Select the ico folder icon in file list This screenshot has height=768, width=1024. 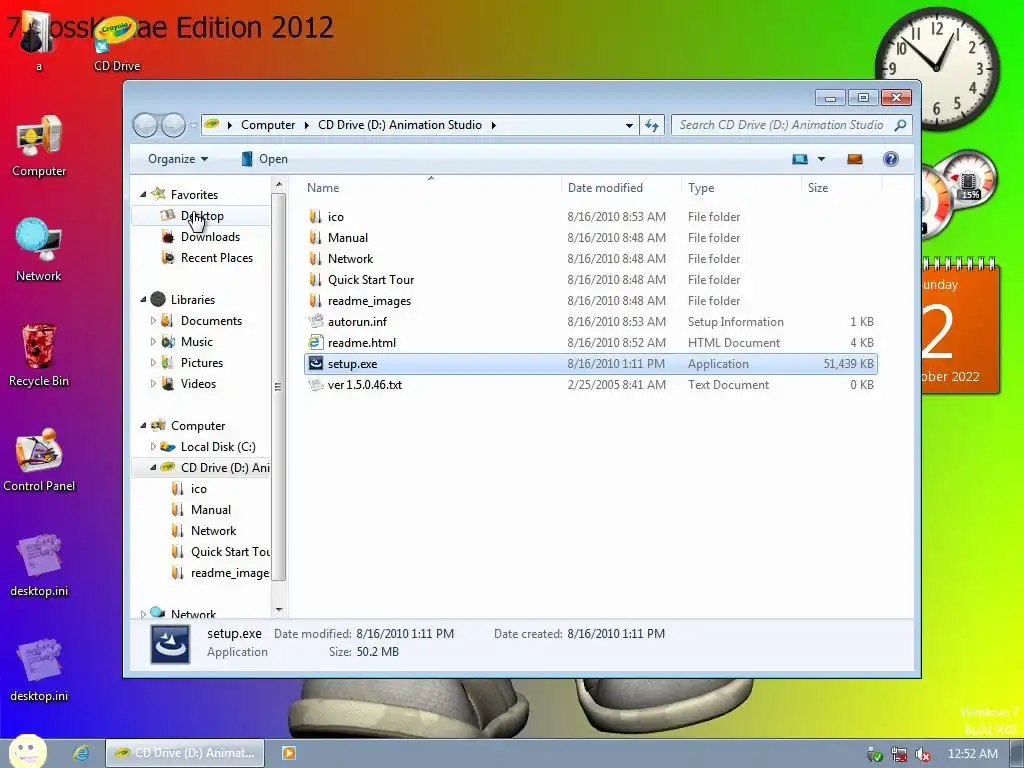[316, 216]
